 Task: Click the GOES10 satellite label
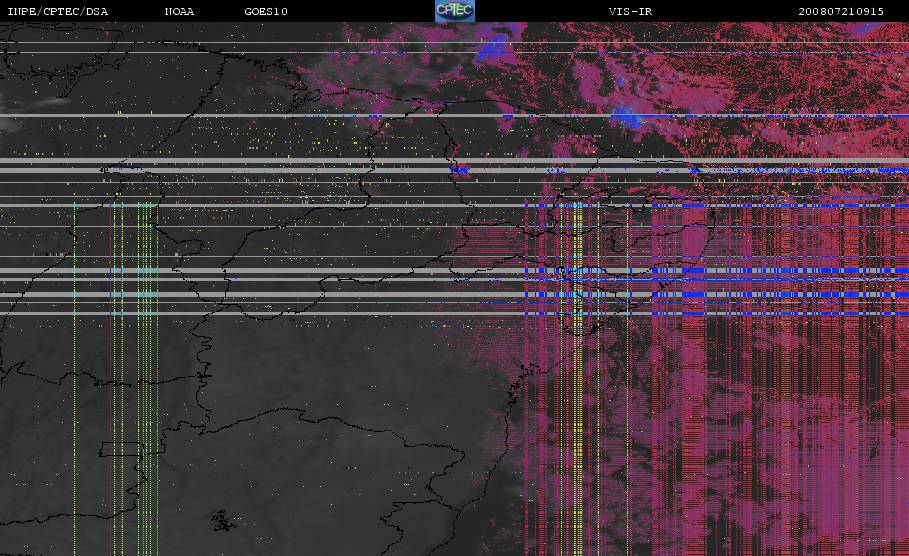[x=266, y=12]
